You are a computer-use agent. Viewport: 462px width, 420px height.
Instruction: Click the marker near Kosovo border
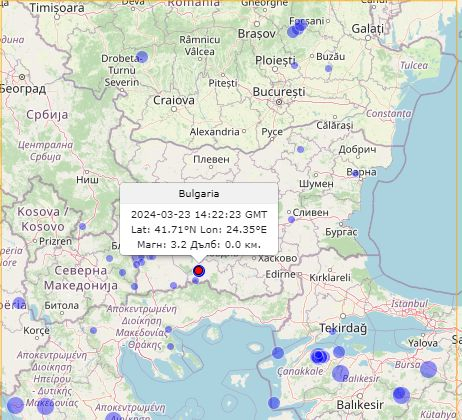[82, 227]
